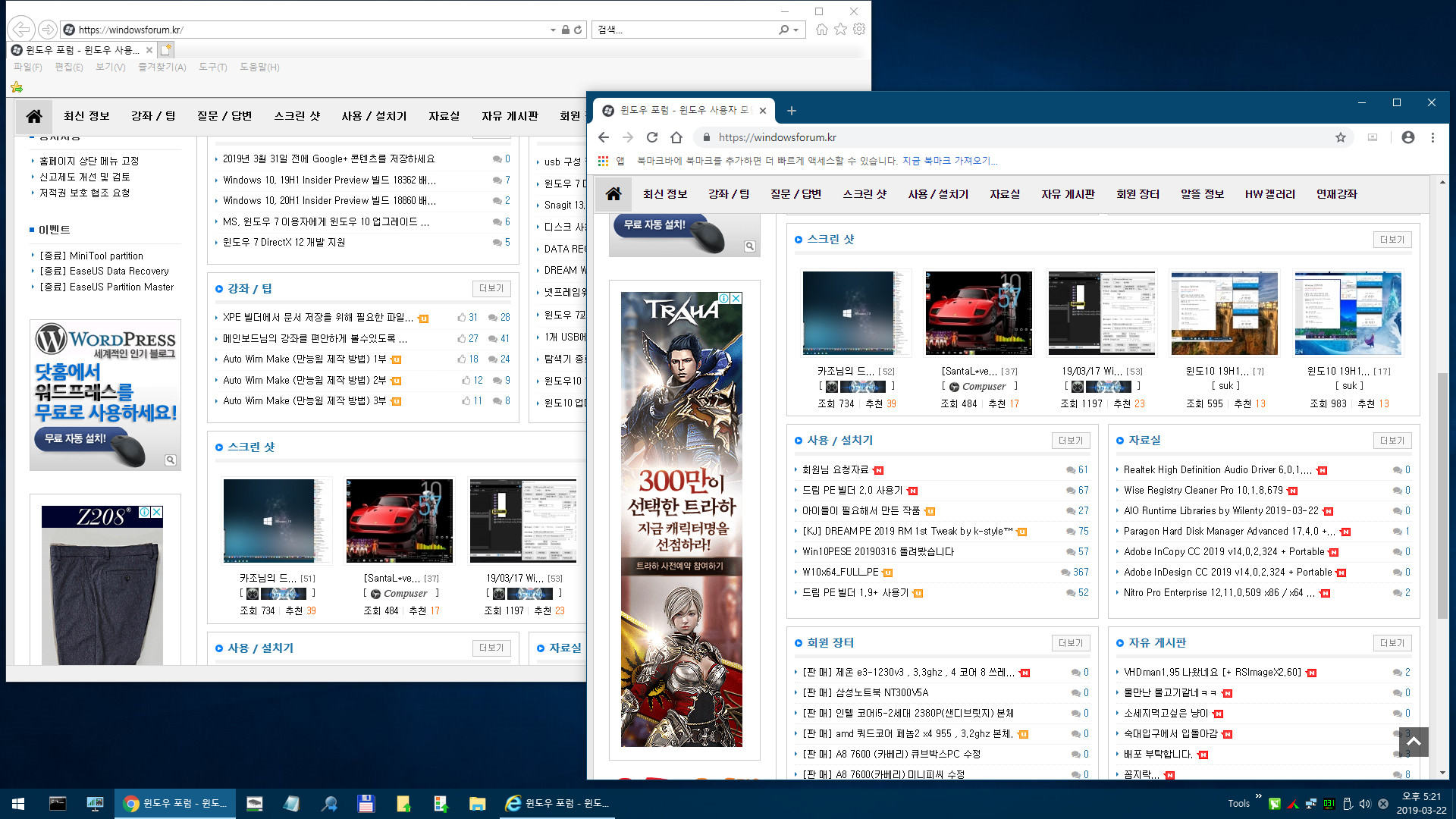This screenshot has height=819, width=1456.
Task: Click the IE search magnifier icon
Action: 784,30
